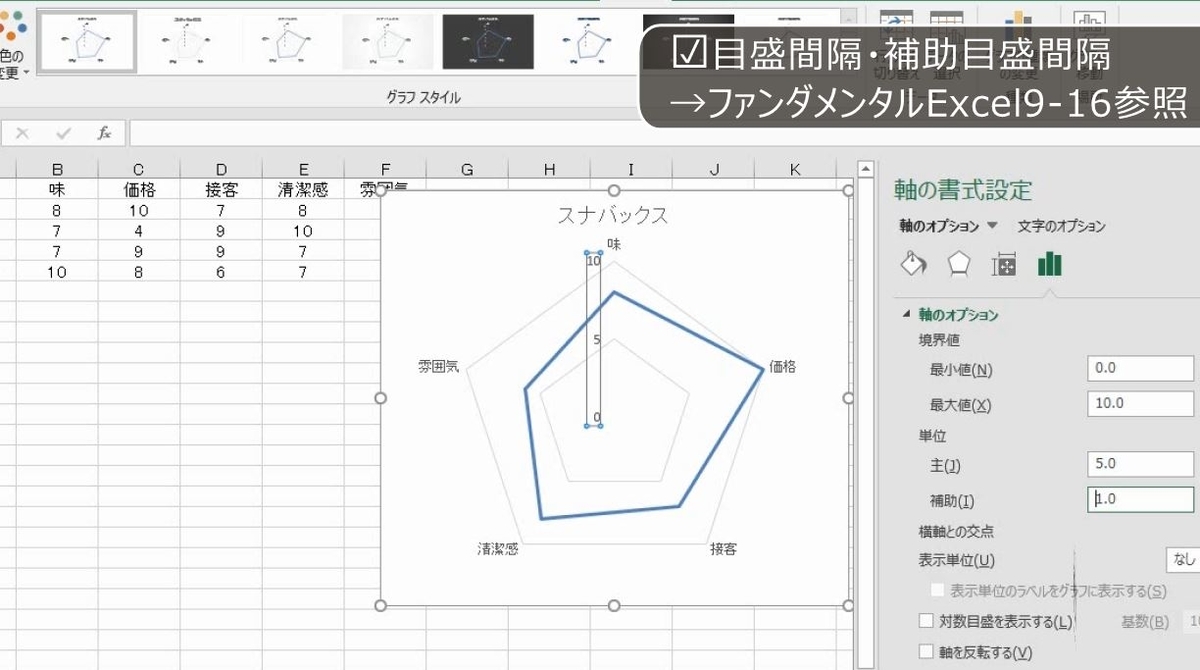Select the green bar-chart Axis Options icon
The width and height of the screenshot is (1200, 670).
(x=1049, y=264)
